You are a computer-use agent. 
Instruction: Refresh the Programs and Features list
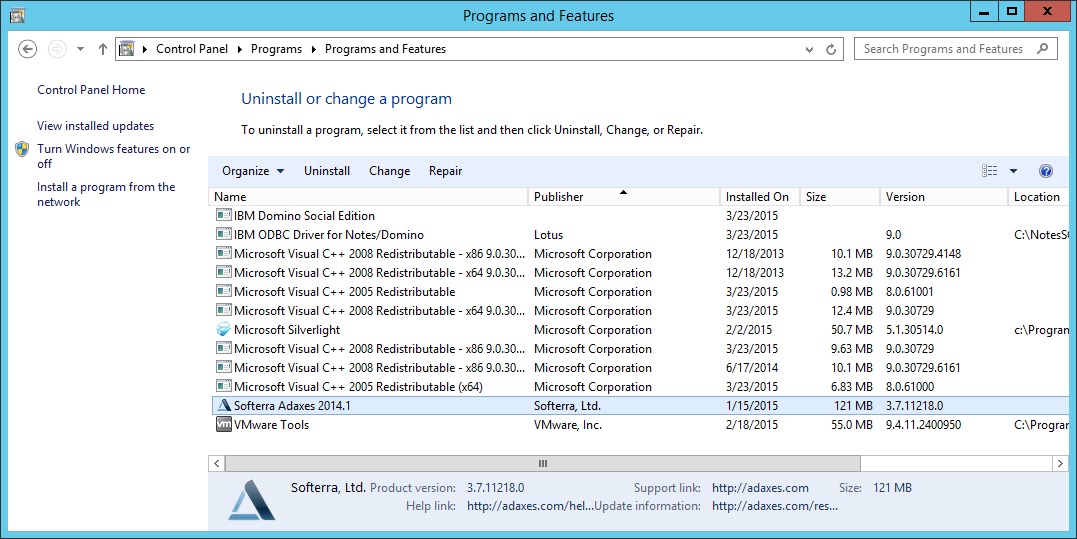(x=830, y=49)
